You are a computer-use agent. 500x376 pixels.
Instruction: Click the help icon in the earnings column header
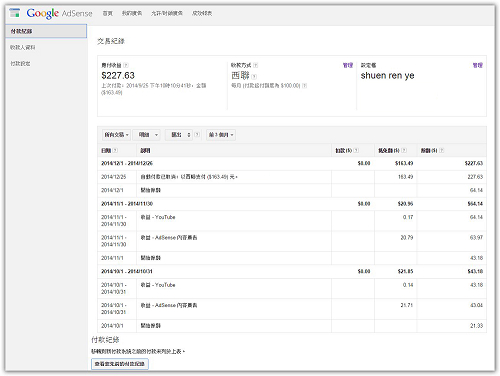pyautogui.click(x=404, y=151)
